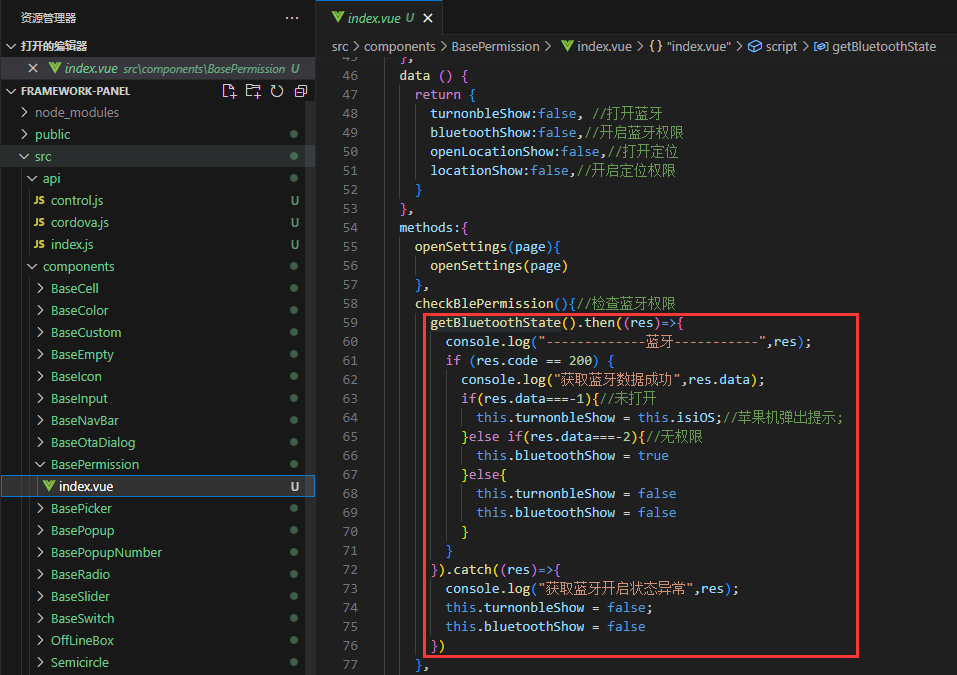Collapse the components folder
This screenshot has width=957, height=675.
pos(32,267)
